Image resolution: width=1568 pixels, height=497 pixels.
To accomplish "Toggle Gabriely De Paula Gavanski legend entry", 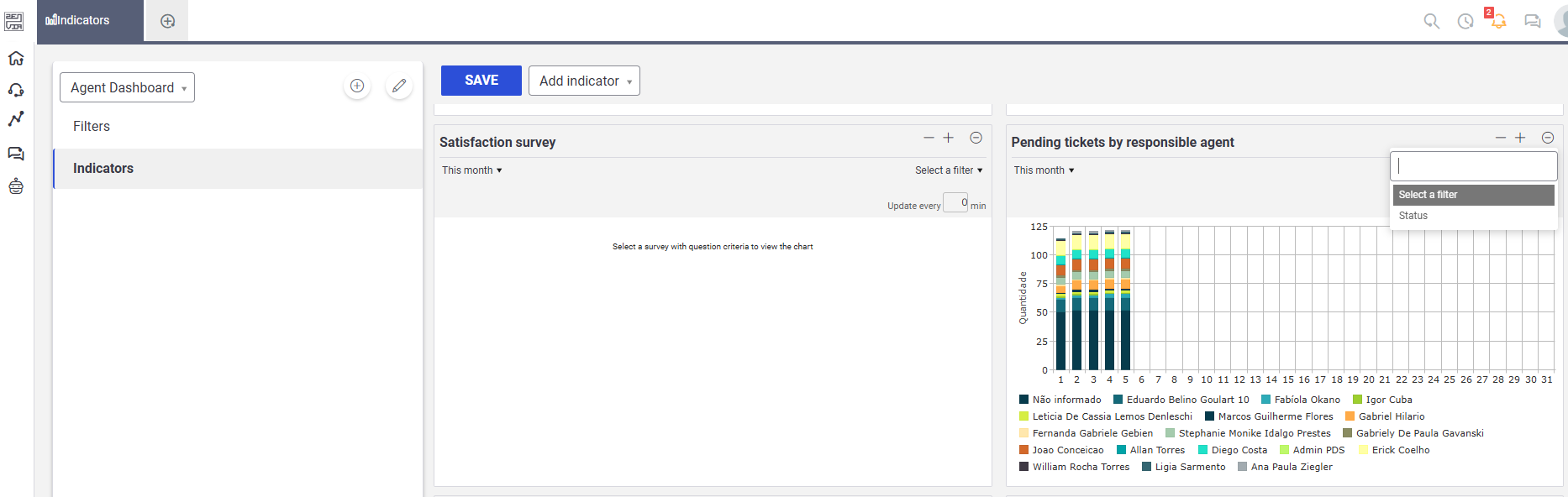I will 1413,433.
